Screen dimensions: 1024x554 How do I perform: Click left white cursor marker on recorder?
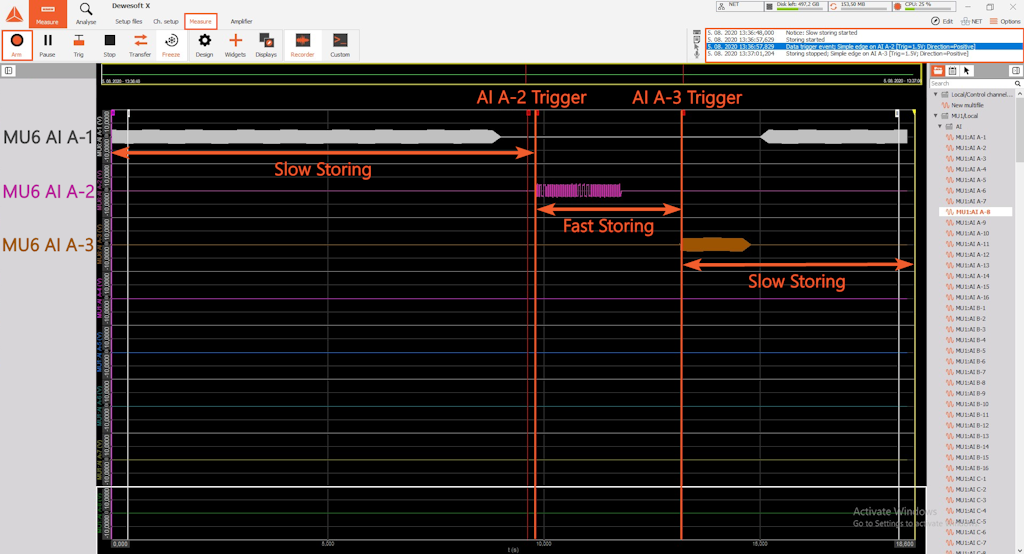click(129, 114)
